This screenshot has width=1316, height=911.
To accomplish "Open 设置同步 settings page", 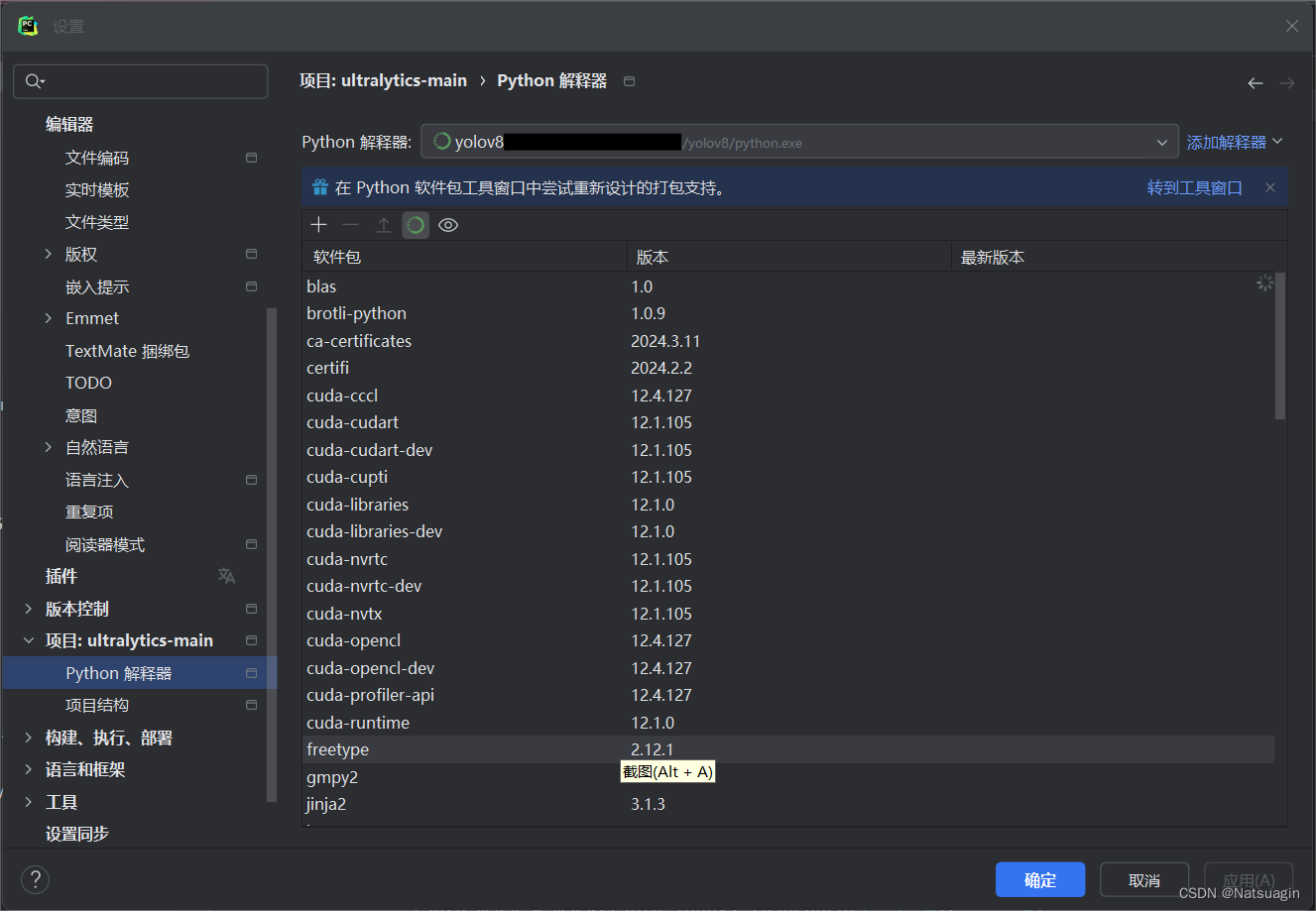I will point(77,834).
